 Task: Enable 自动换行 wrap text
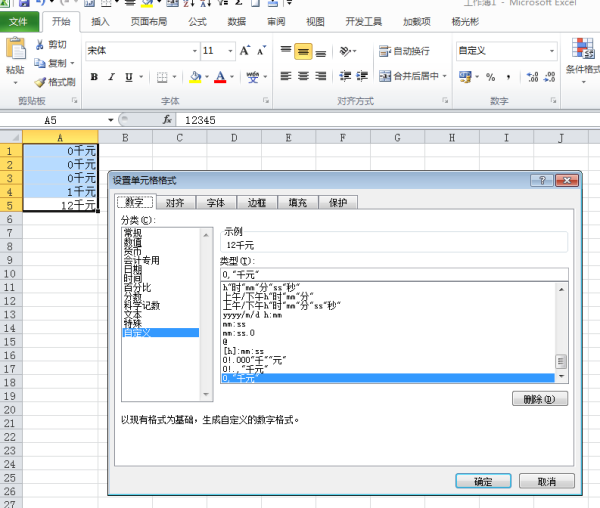click(x=404, y=51)
